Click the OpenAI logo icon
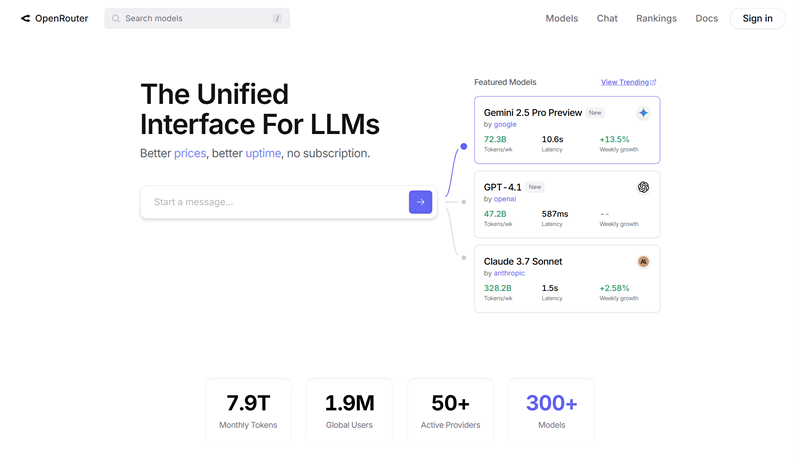800x458 pixels. [643, 187]
